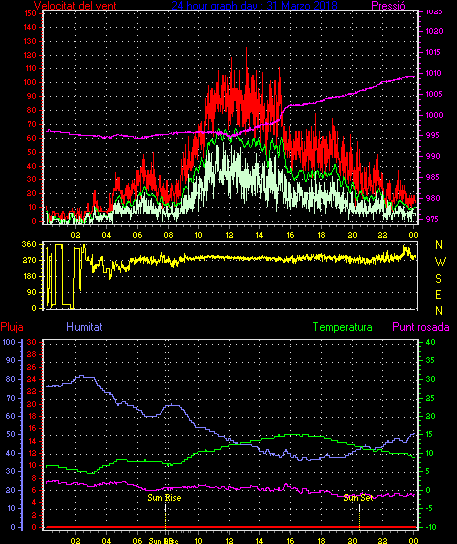Click the red 26 rain axis value
457x544 pixels.
32,367
